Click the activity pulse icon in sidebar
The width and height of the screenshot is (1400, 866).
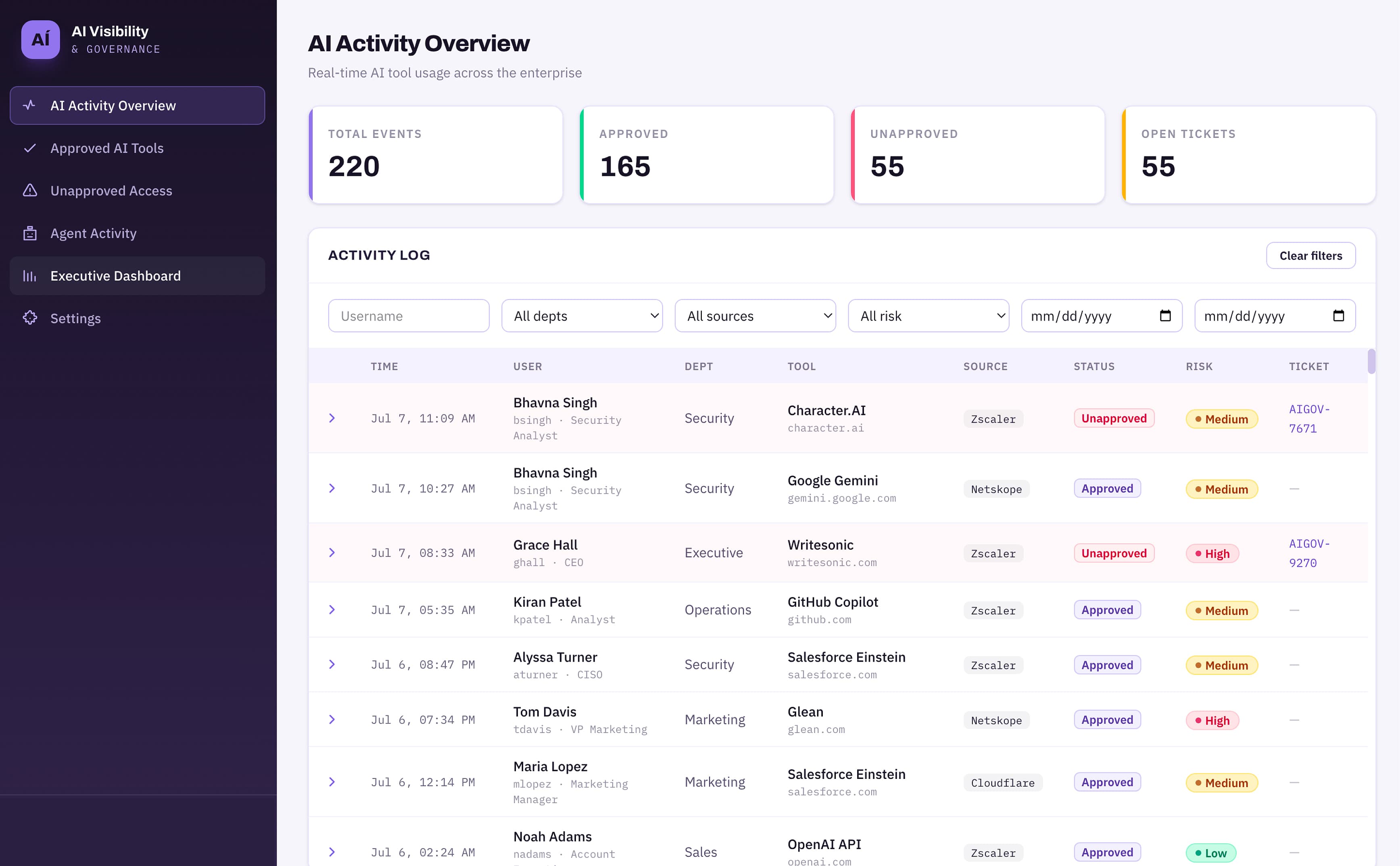click(29, 105)
